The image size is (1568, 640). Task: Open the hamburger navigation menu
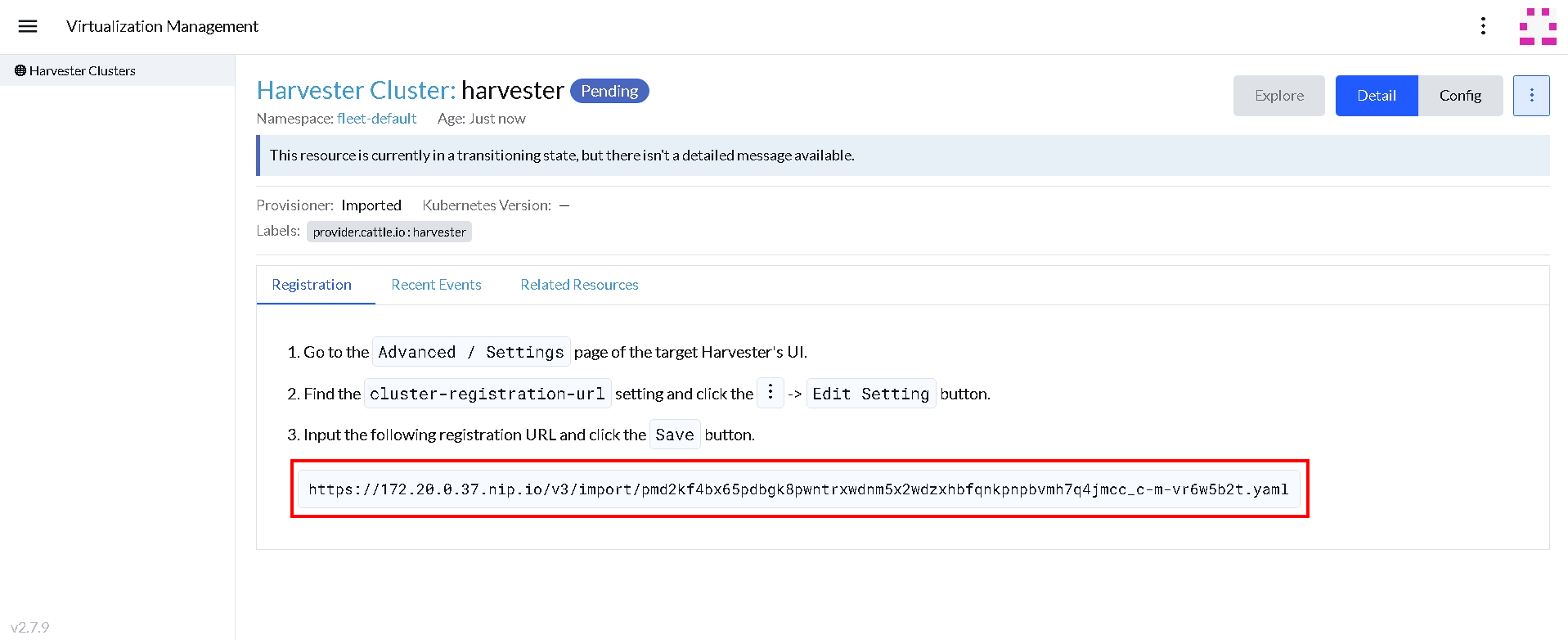[28, 26]
